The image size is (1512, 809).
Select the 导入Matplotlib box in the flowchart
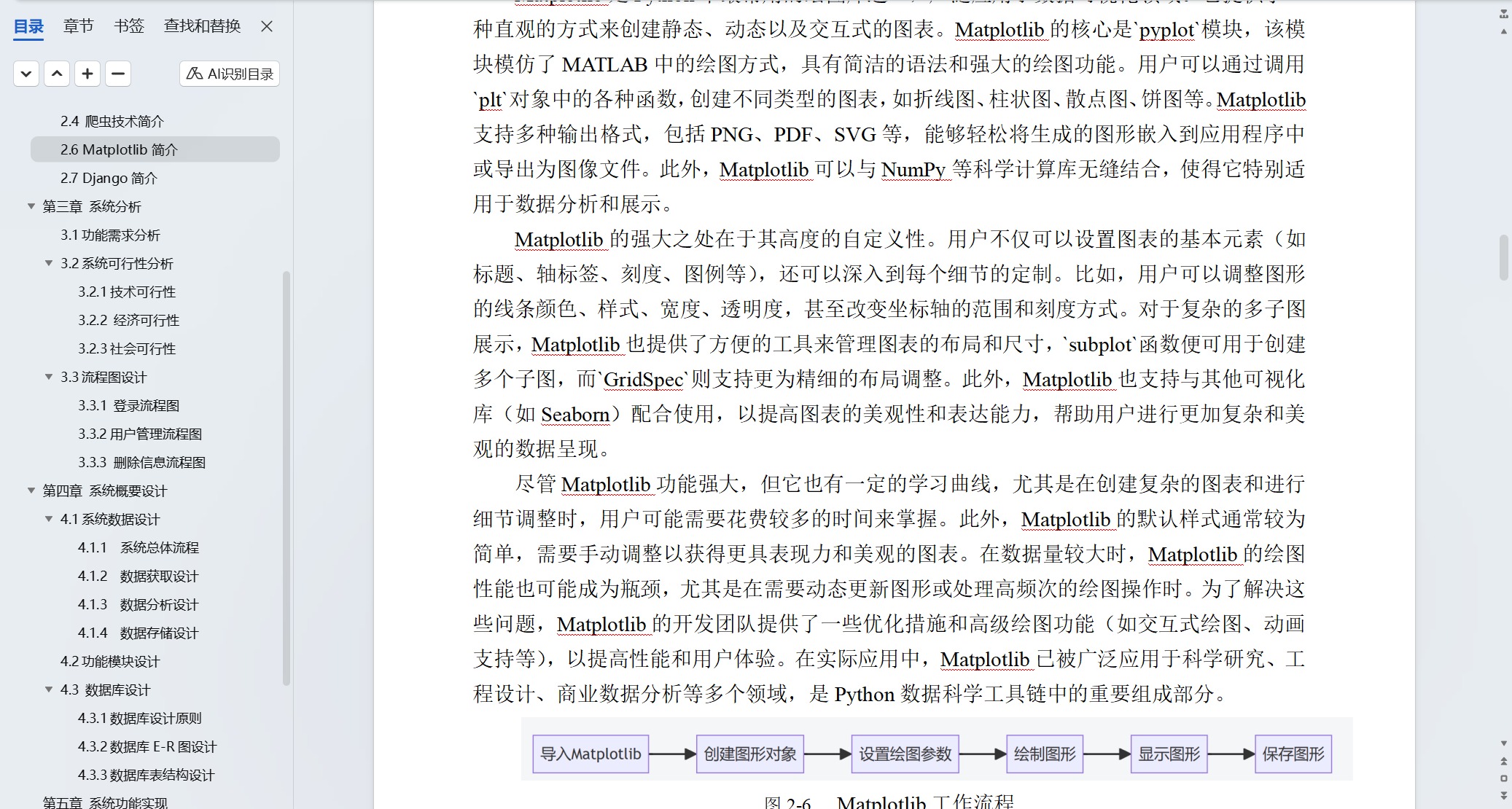[591, 754]
